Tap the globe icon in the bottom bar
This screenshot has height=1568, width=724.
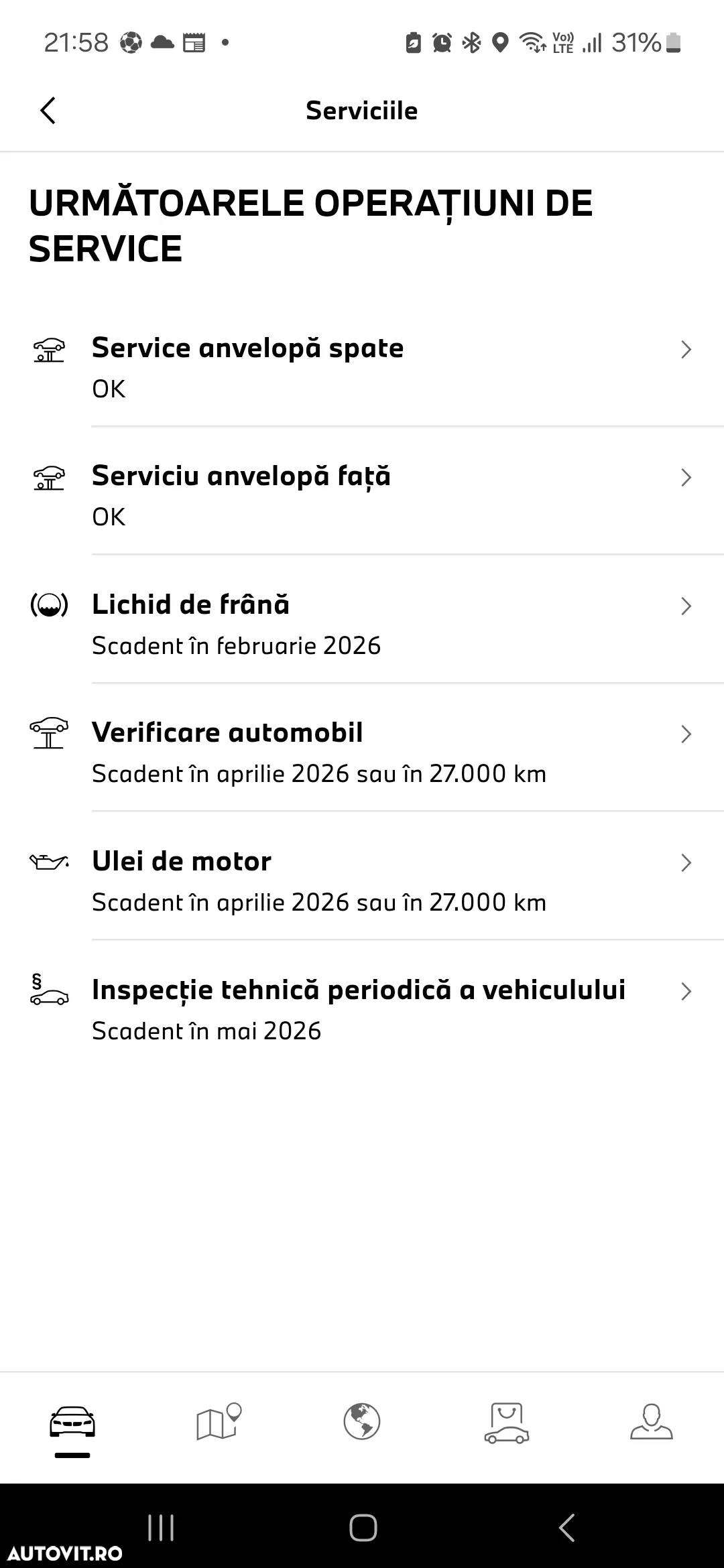tap(362, 1421)
